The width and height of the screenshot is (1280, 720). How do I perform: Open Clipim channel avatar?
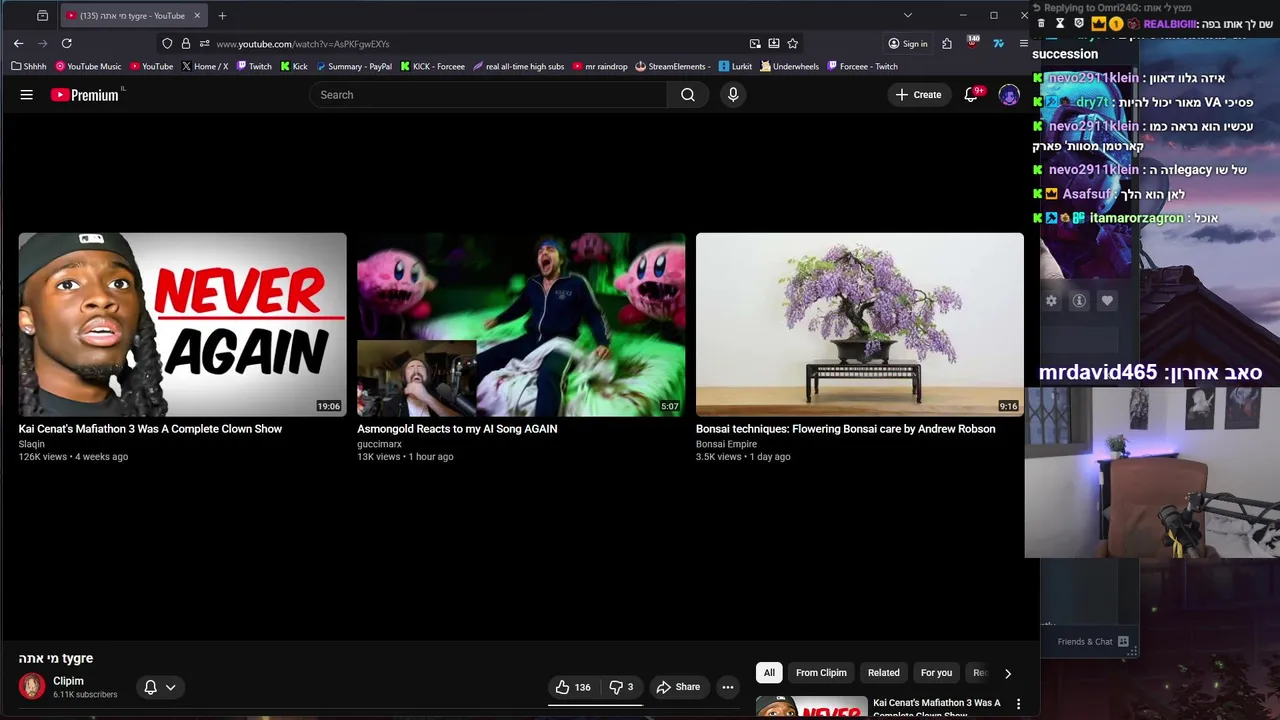(x=32, y=687)
